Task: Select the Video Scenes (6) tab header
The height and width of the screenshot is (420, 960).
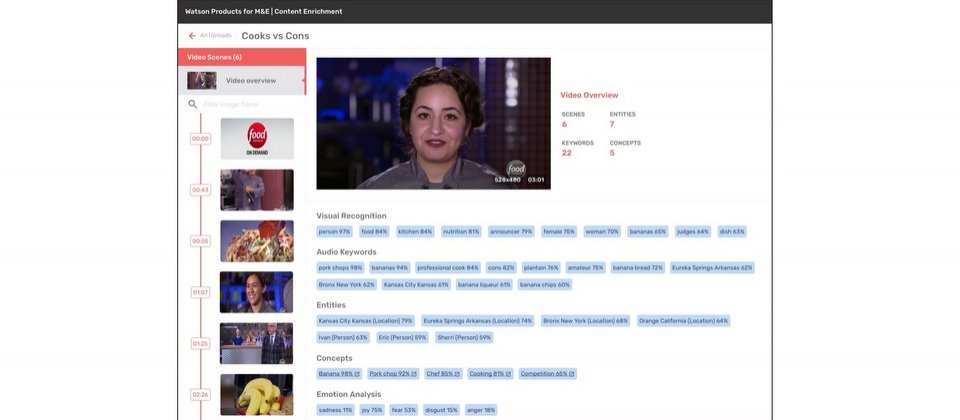Action: tap(242, 57)
